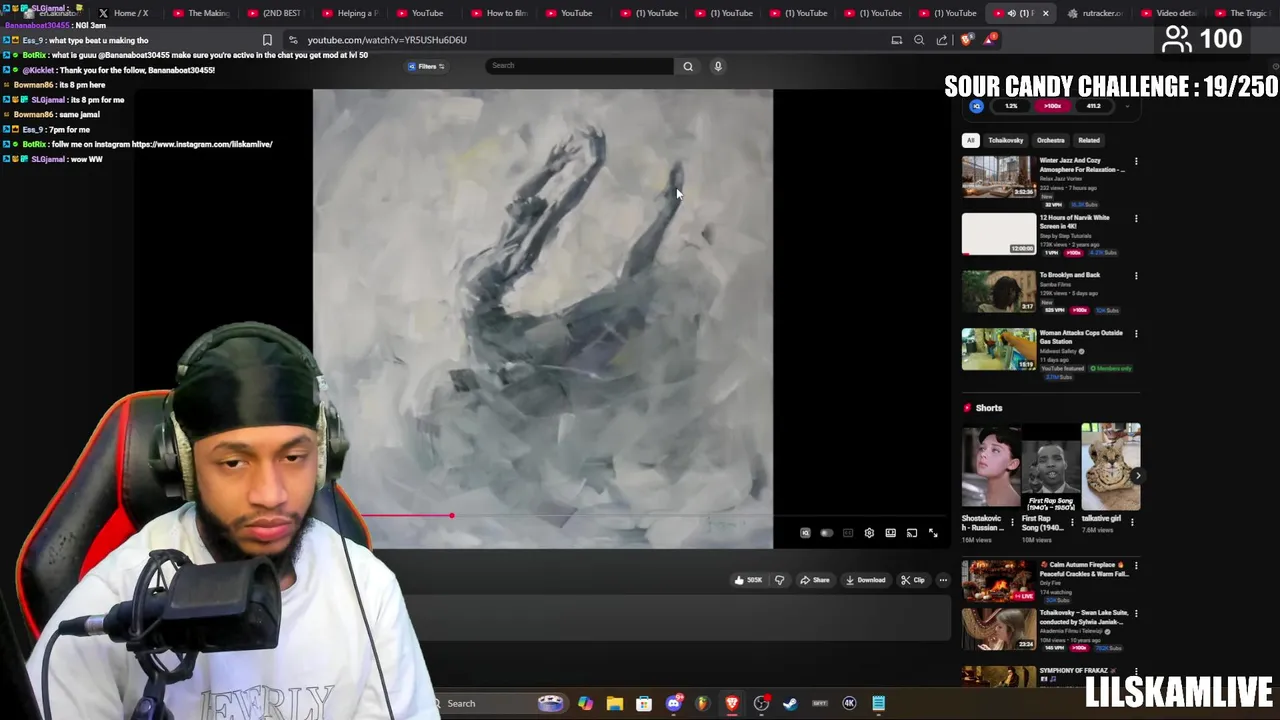Click the blue IQ icon in stats bar
The image size is (1280, 720).
(x=977, y=106)
